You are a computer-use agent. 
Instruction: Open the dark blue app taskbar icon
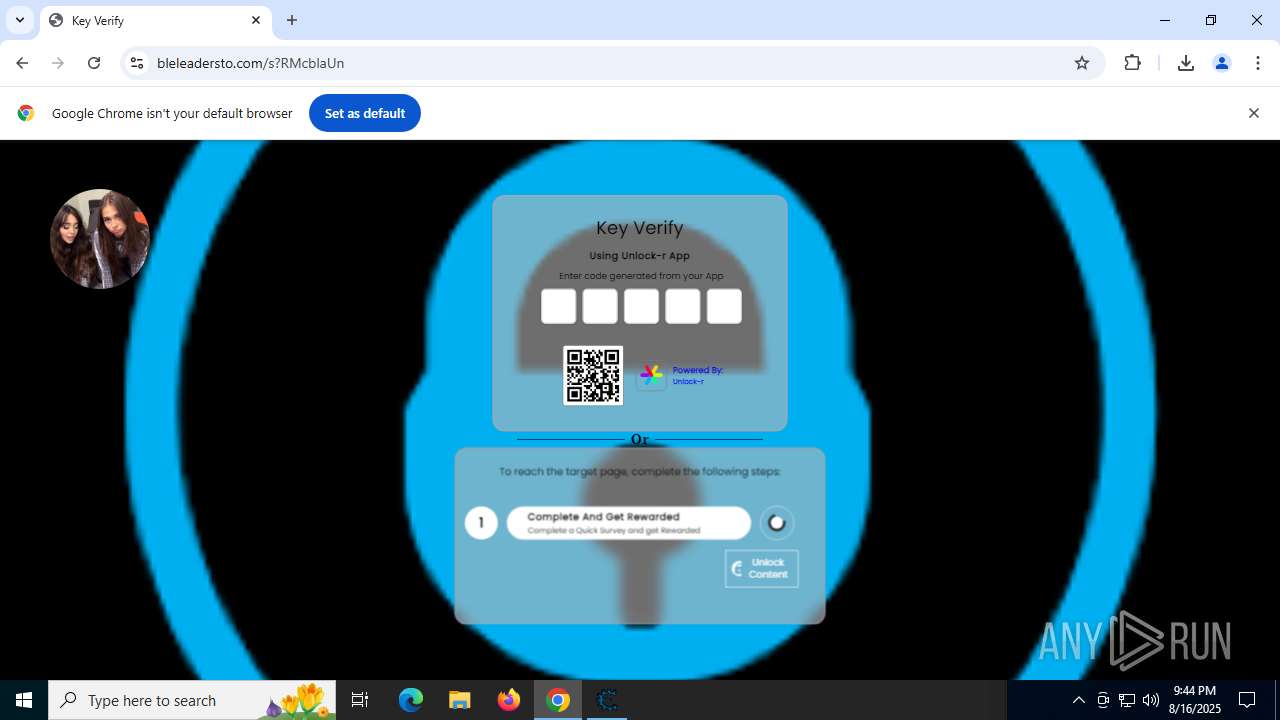click(x=607, y=700)
